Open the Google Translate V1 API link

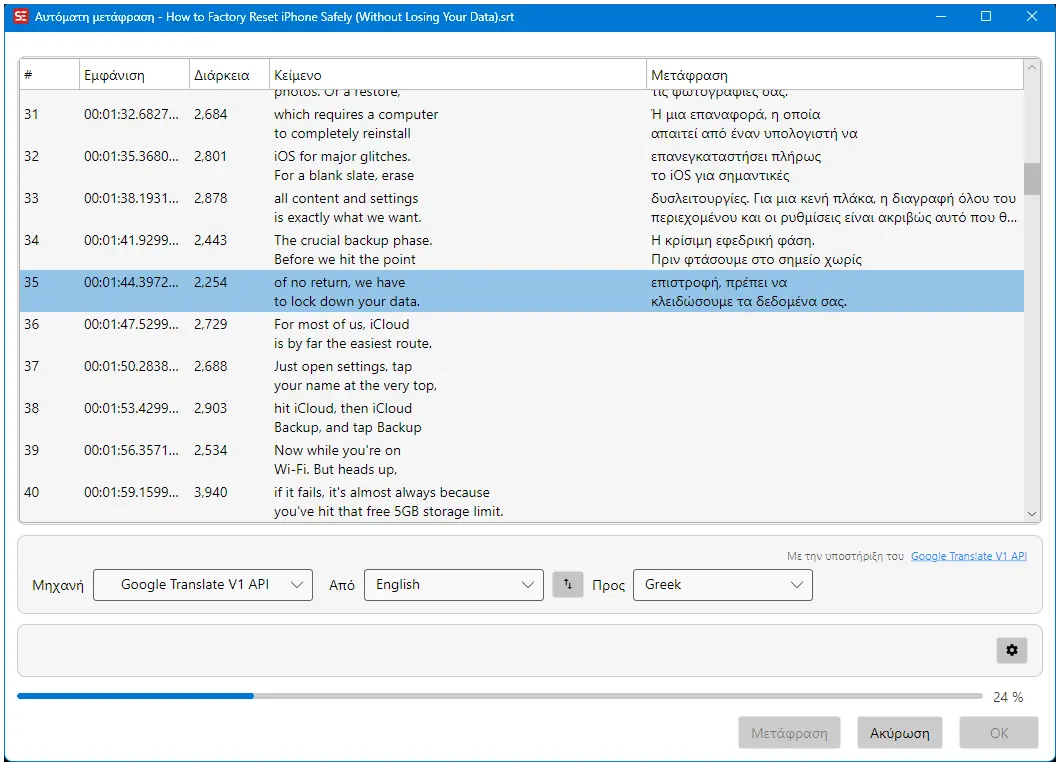click(x=969, y=556)
